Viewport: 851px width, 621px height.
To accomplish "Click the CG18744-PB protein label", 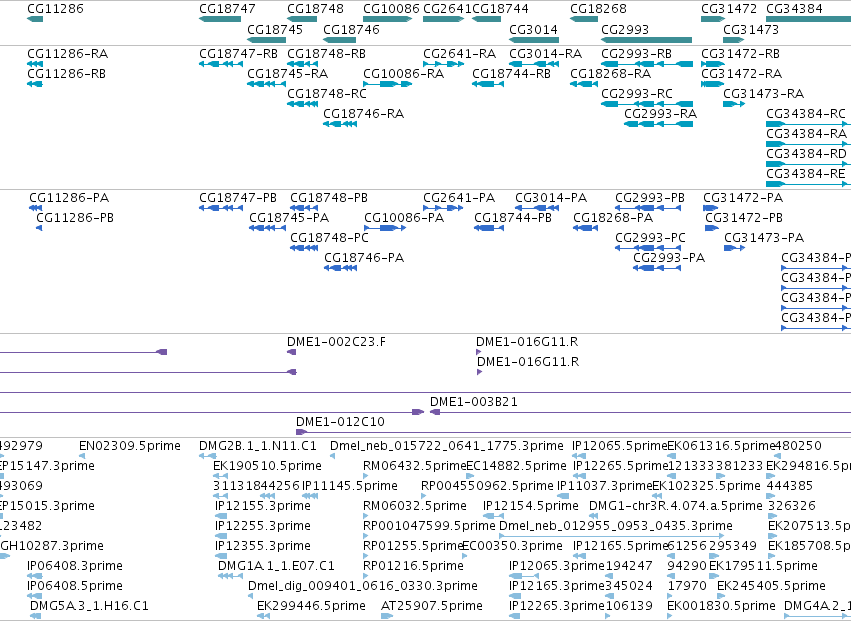I will coord(513,218).
